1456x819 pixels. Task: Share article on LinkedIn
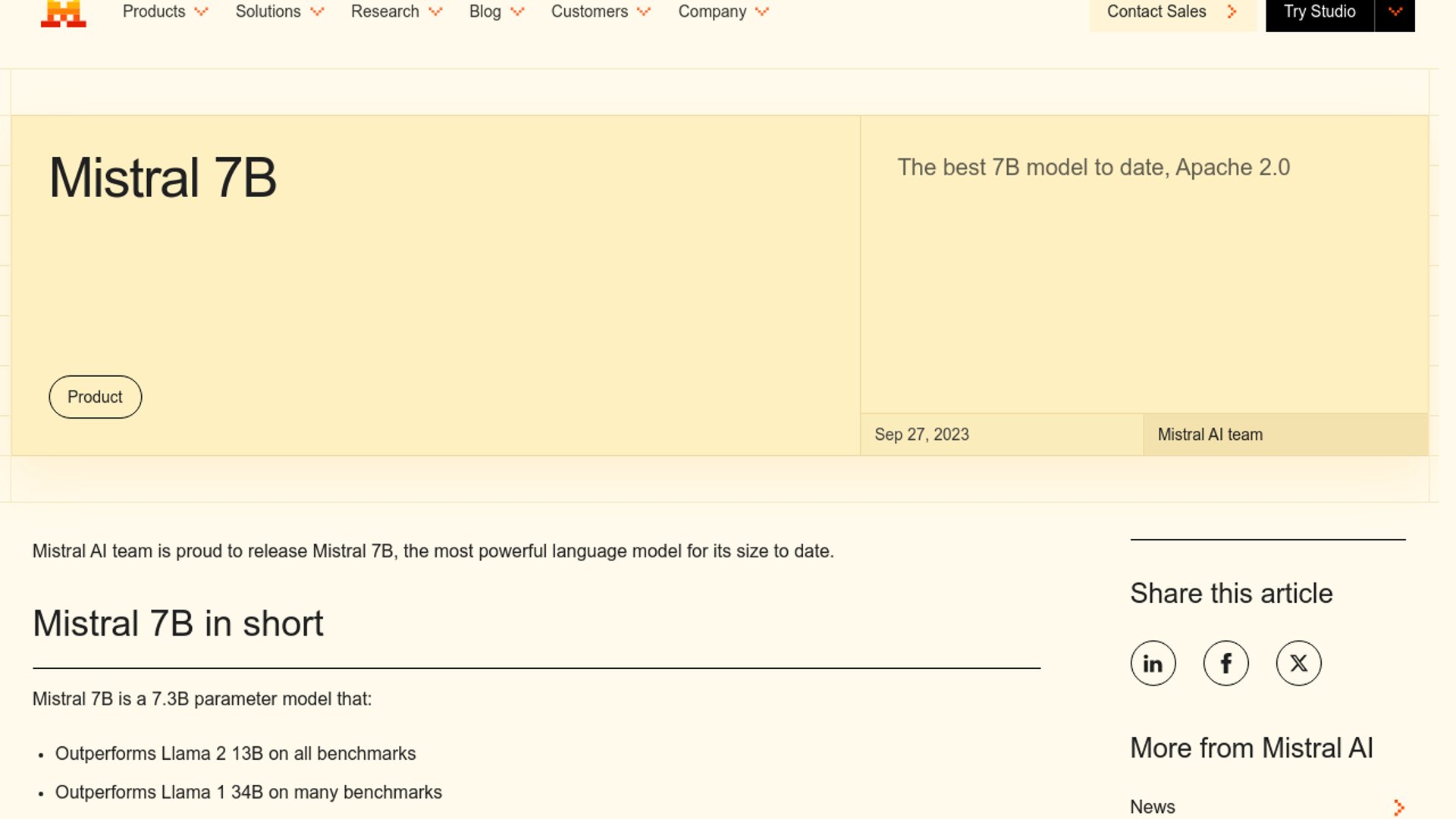[x=1153, y=664]
